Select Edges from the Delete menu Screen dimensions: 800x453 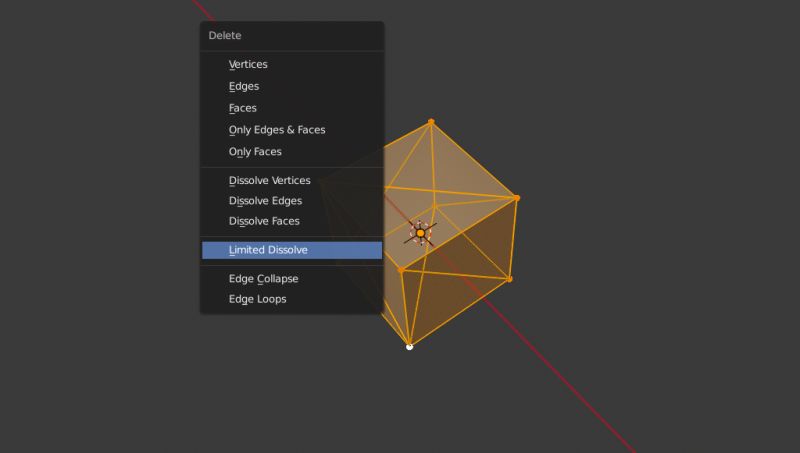tap(292, 86)
